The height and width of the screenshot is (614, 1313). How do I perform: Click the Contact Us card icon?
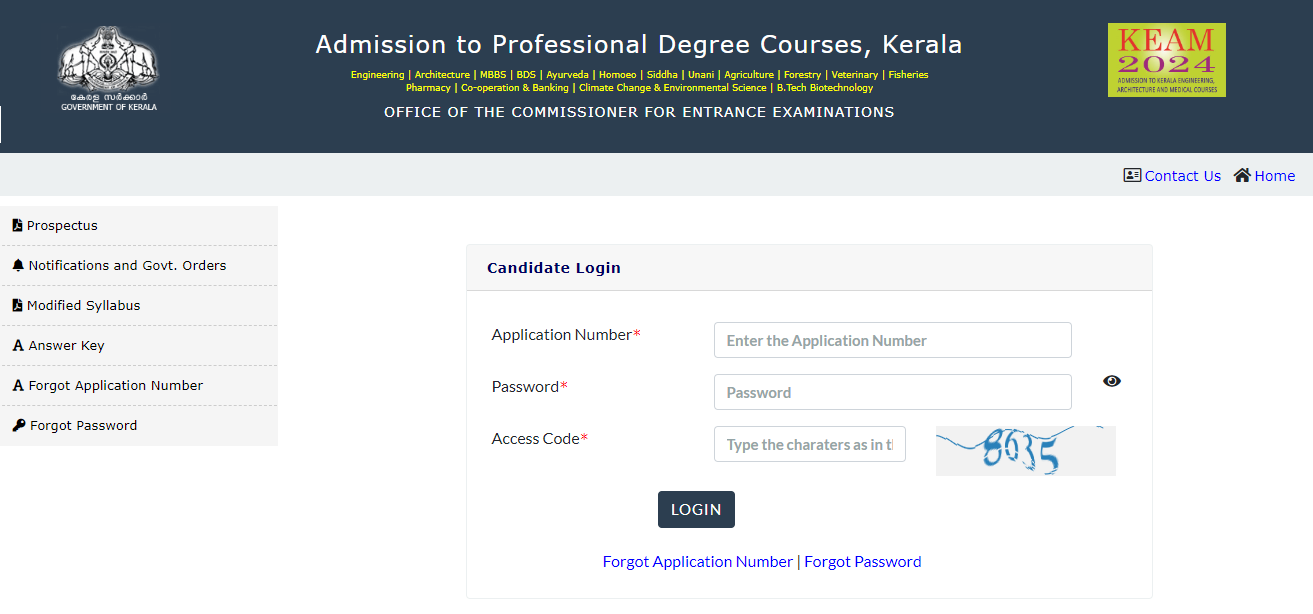(x=1132, y=175)
